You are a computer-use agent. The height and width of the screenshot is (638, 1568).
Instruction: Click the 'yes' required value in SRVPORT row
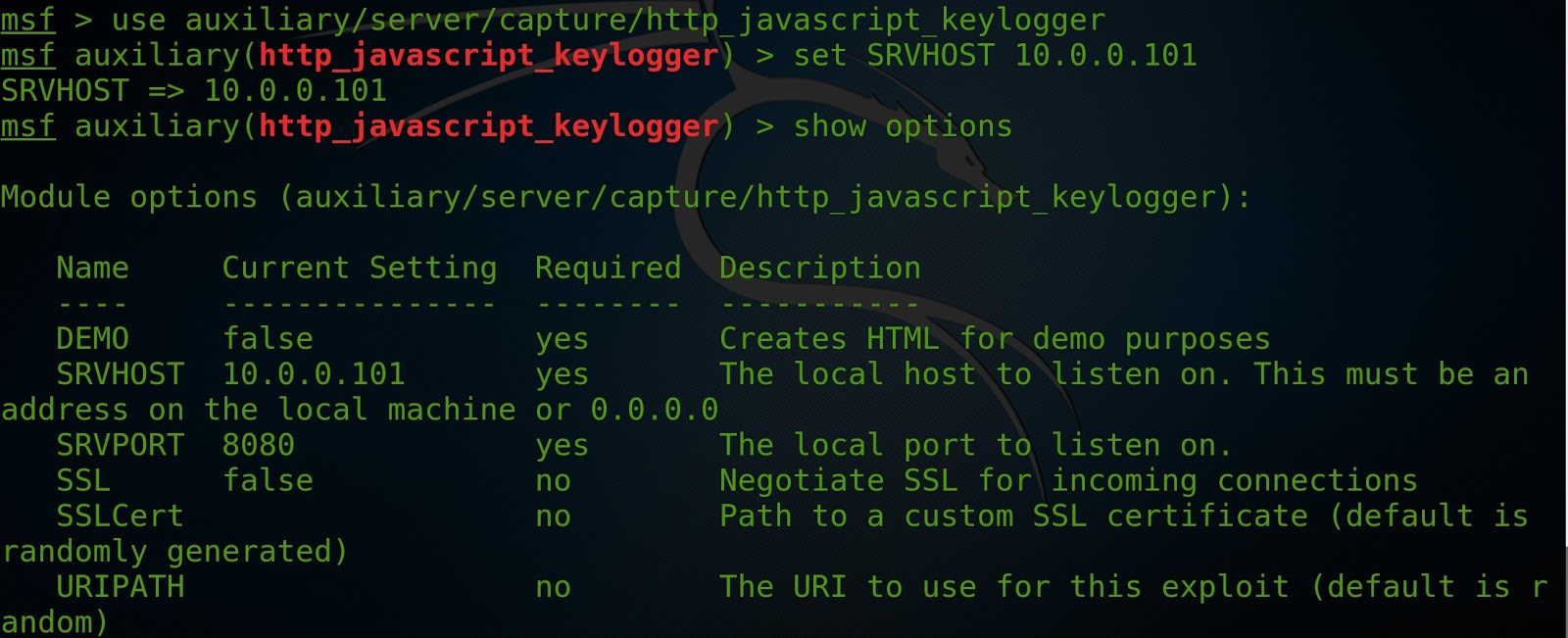click(x=563, y=448)
